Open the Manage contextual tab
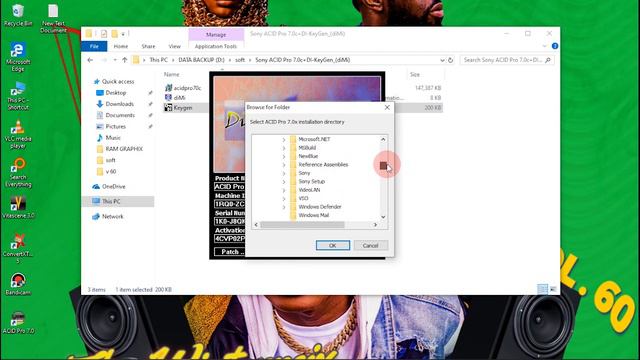This screenshot has width=640, height=360. coord(216,35)
